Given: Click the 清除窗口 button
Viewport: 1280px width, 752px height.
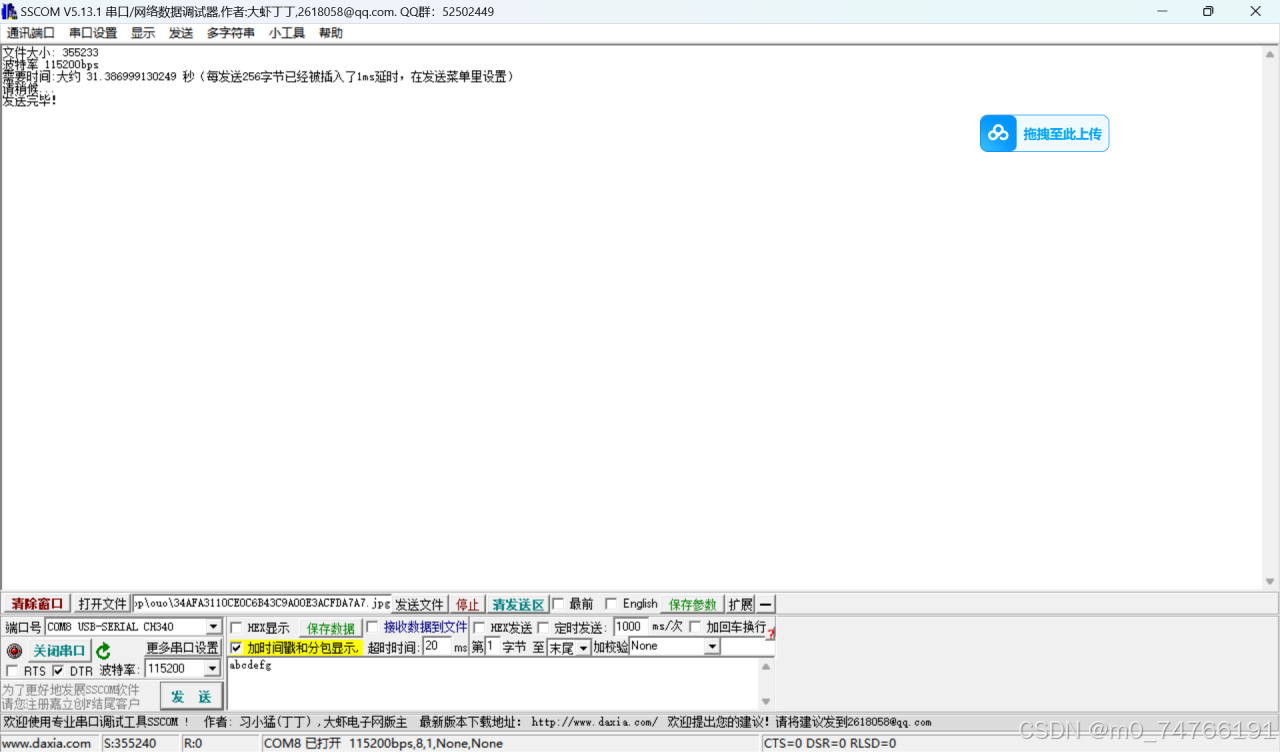Looking at the screenshot, I should pos(37,604).
